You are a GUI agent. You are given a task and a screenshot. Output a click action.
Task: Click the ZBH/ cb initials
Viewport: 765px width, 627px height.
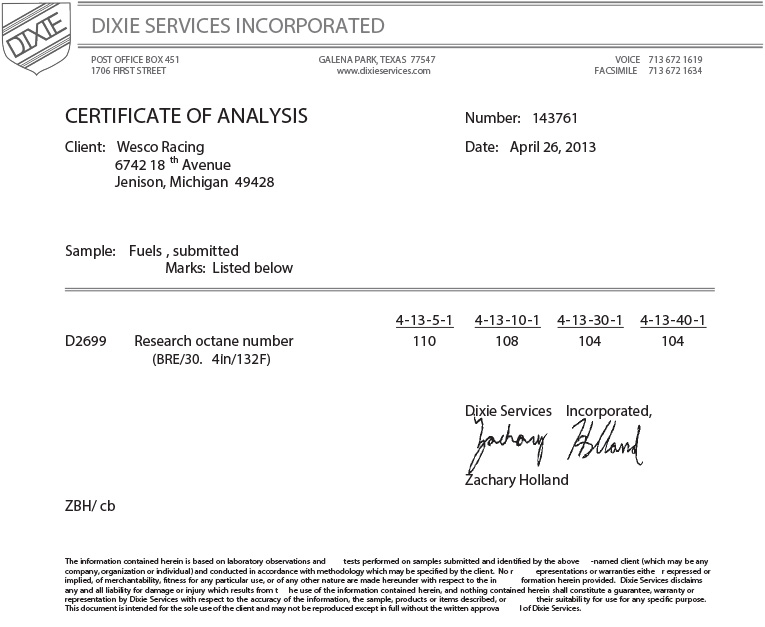90,506
